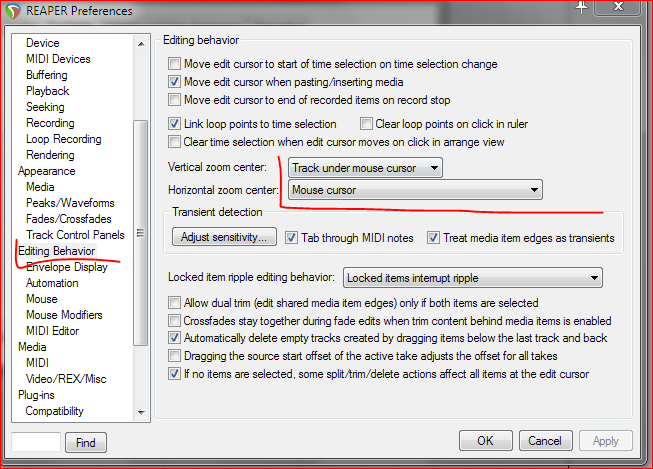
Task: Enable Move edit cursor to end of recorded items
Action: (174, 100)
